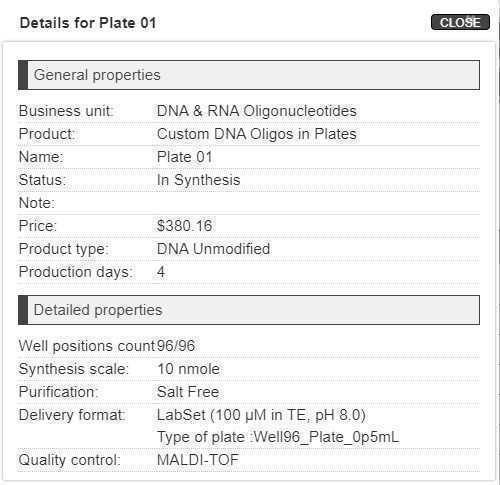Click the empty Note field row
The height and width of the screenshot is (485, 500).
coord(249,203)
